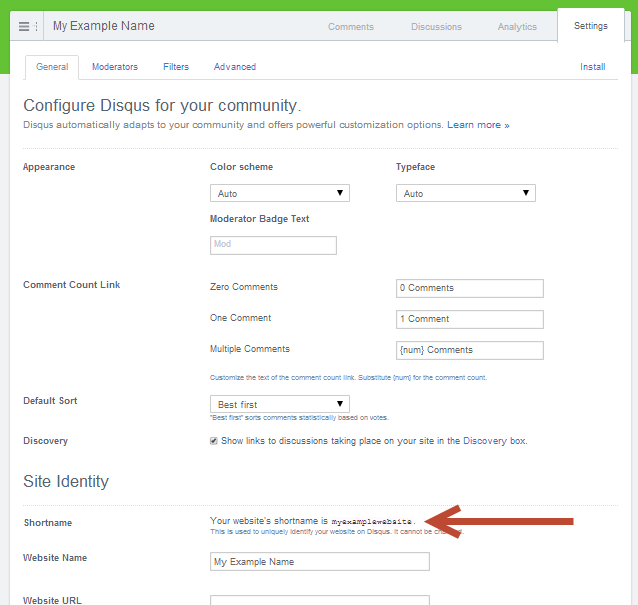This screenshot has width=638, height=605.
Task: Switch to the Moderators sub-tab
Action: (115, 67)
